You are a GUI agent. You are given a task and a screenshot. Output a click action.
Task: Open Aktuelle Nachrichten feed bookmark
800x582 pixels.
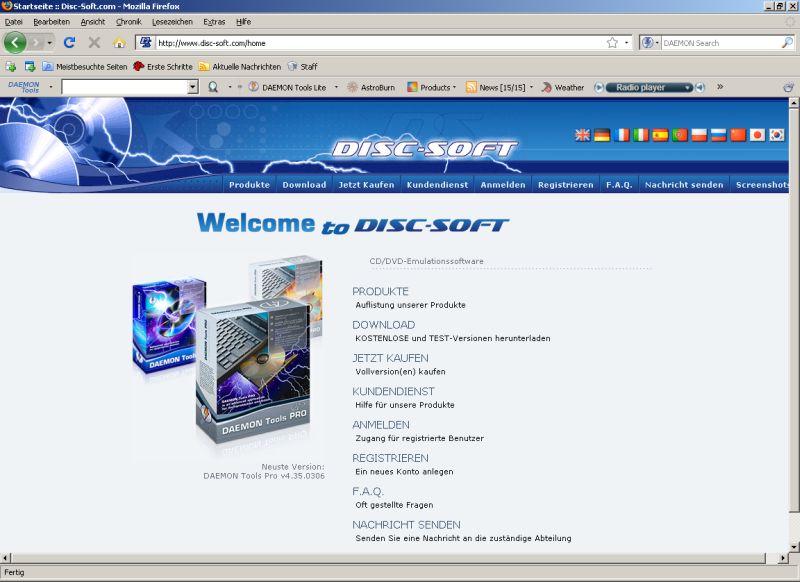[240, 66]
